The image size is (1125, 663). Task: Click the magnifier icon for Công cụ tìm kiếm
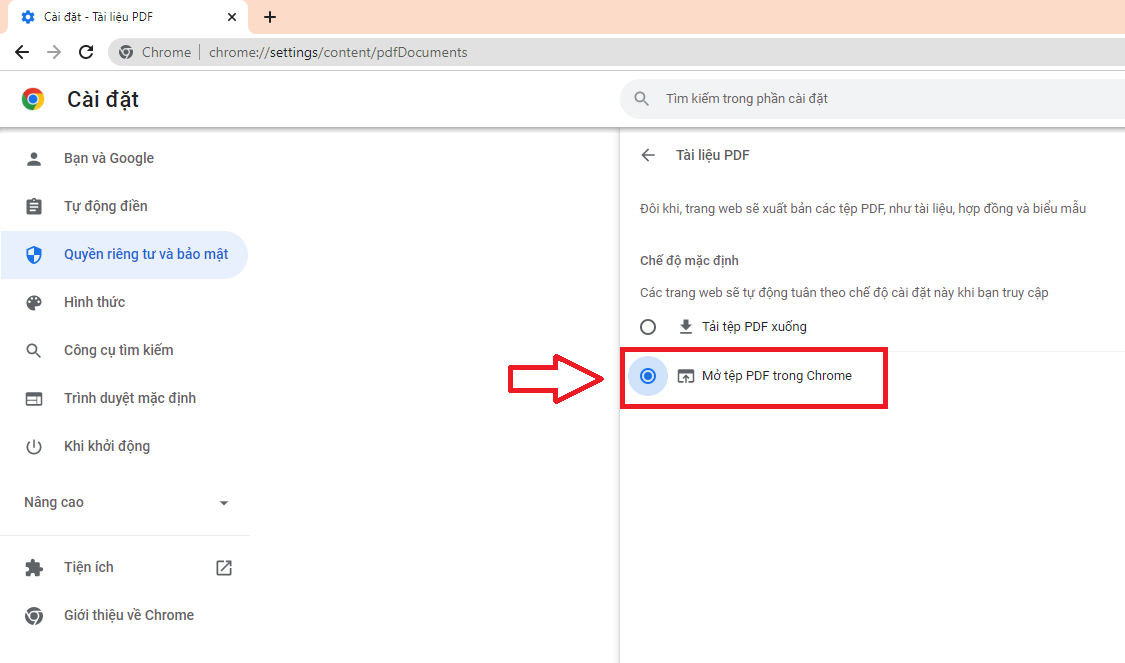[34, 351]
